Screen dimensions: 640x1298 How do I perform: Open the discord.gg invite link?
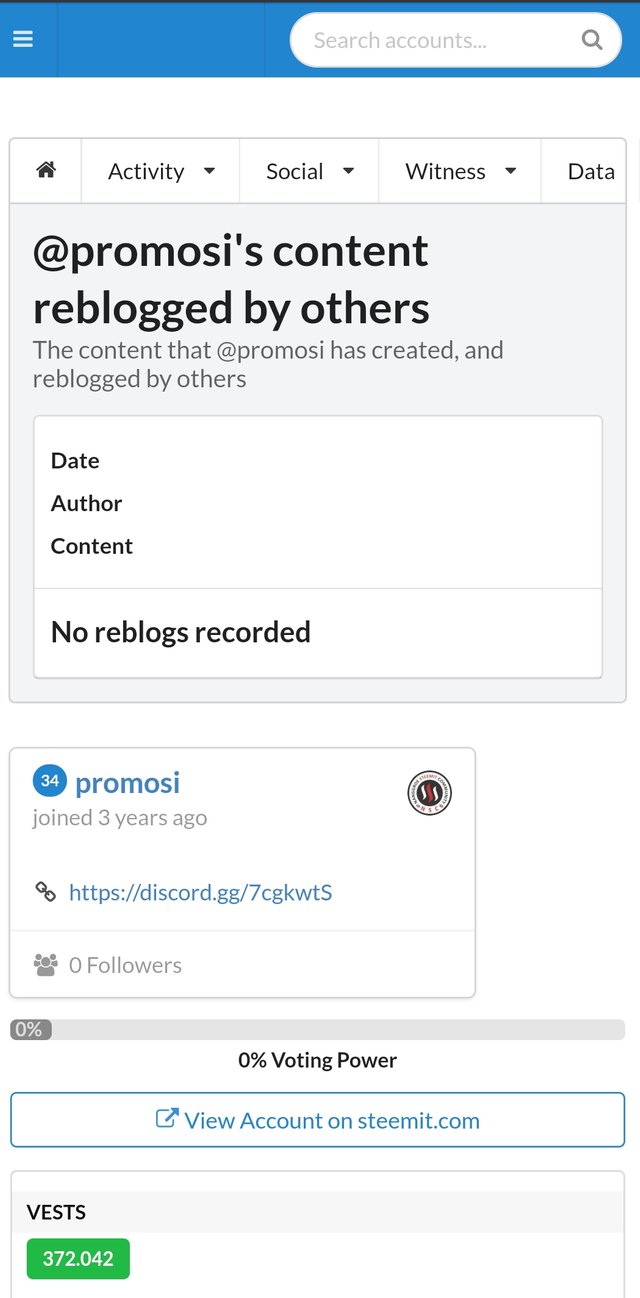click(200, 892)
